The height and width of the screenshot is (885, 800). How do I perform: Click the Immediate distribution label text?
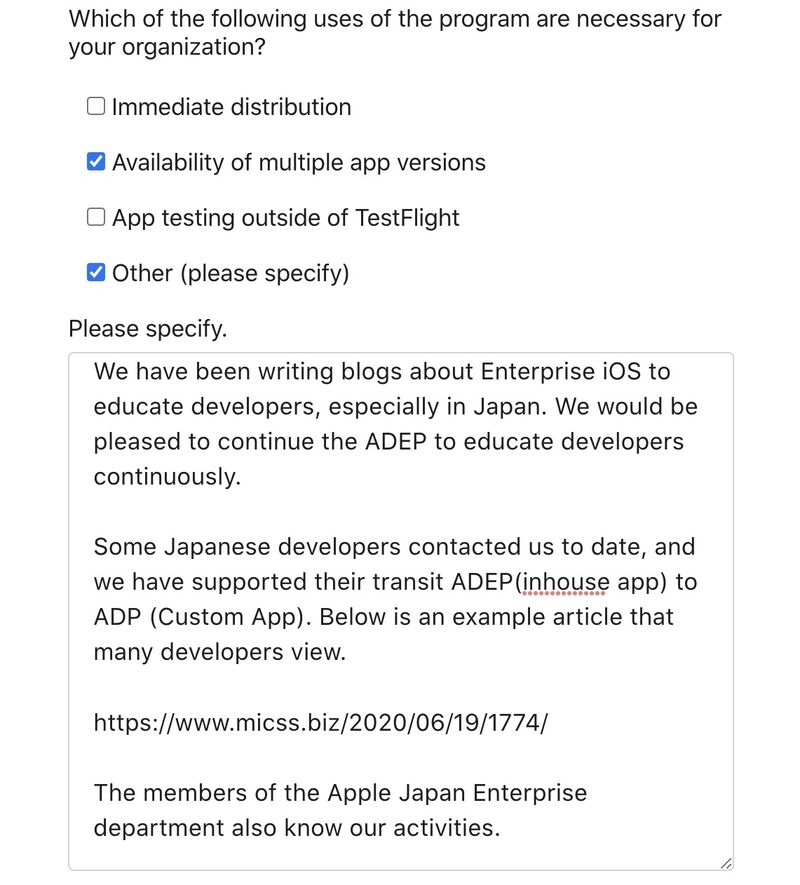[231, 107]
